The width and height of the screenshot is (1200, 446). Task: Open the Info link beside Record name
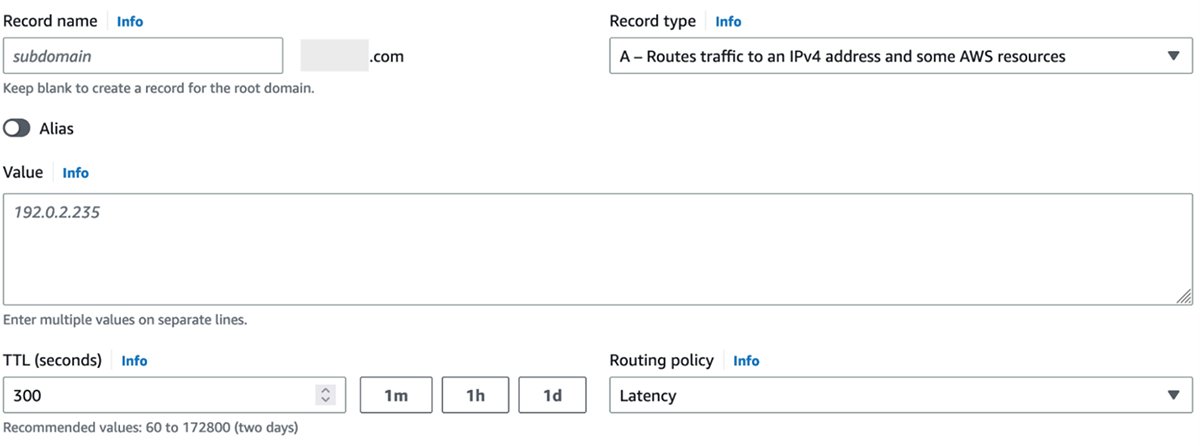point(130,21)
